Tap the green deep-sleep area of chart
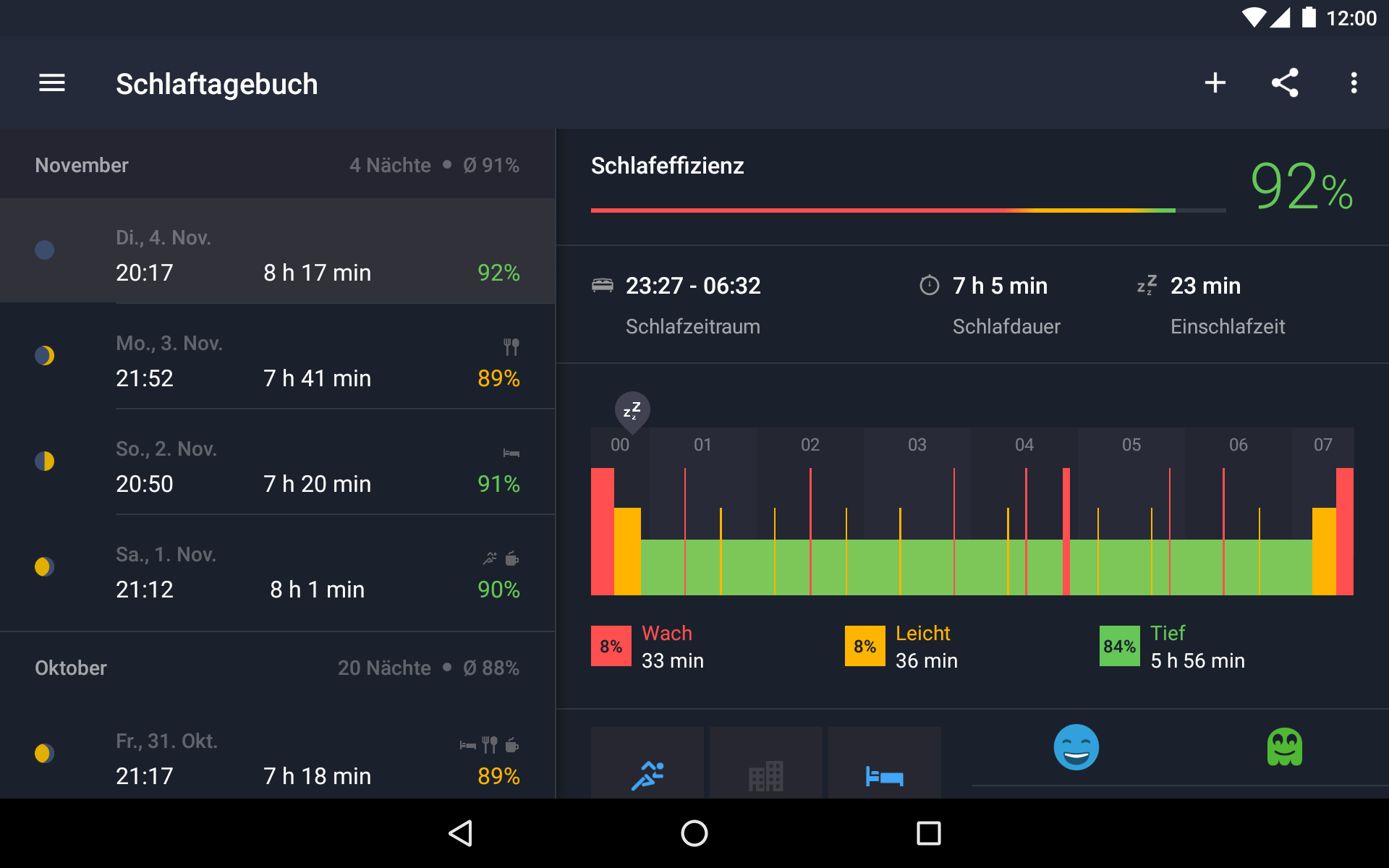The height and width of the screenshot is (868, 1389). click(977, 568)
